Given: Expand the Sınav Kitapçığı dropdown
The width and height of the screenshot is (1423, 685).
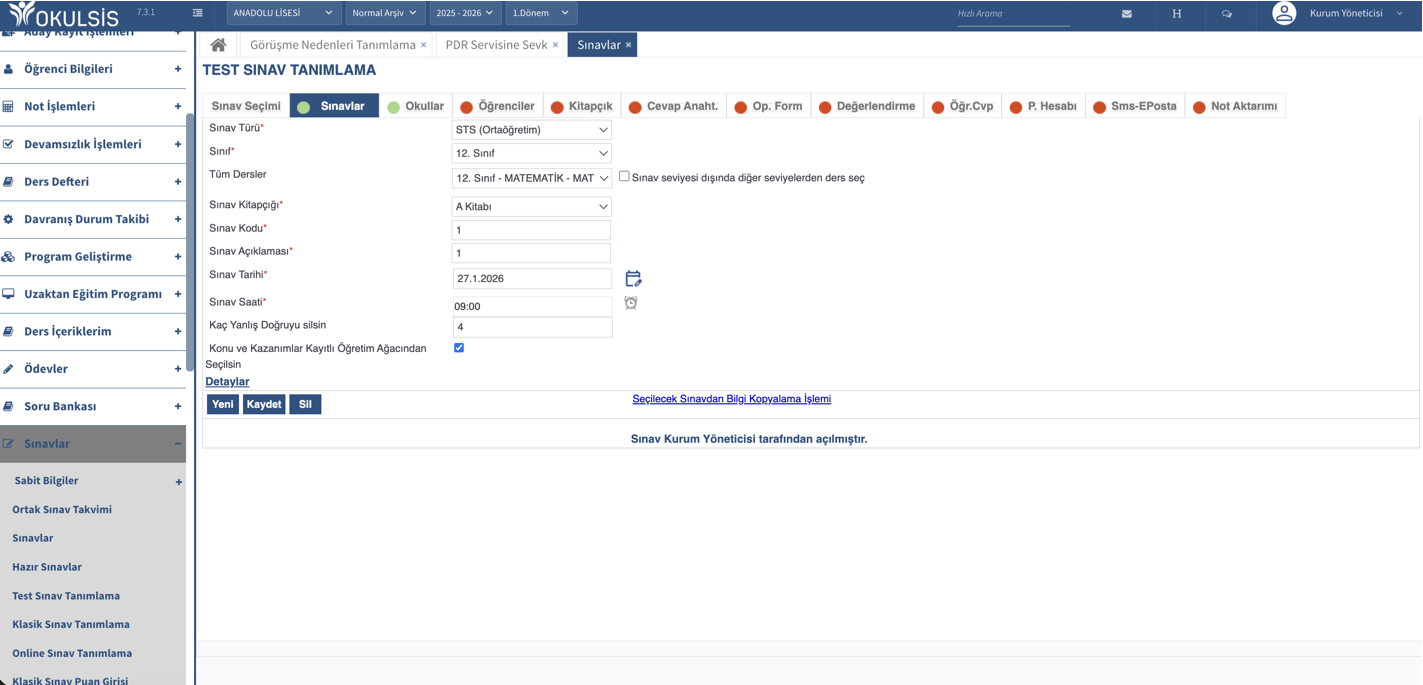Looking at the screenshot, I should pyautogui.click(x=531, y=207).
